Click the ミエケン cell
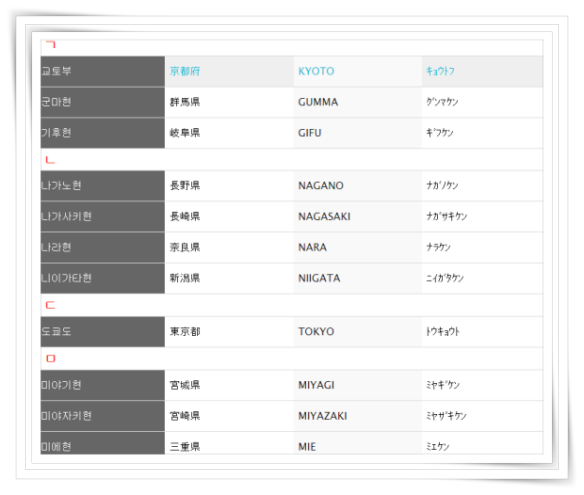This screenshot has height=495, width=584. [482, 443]
